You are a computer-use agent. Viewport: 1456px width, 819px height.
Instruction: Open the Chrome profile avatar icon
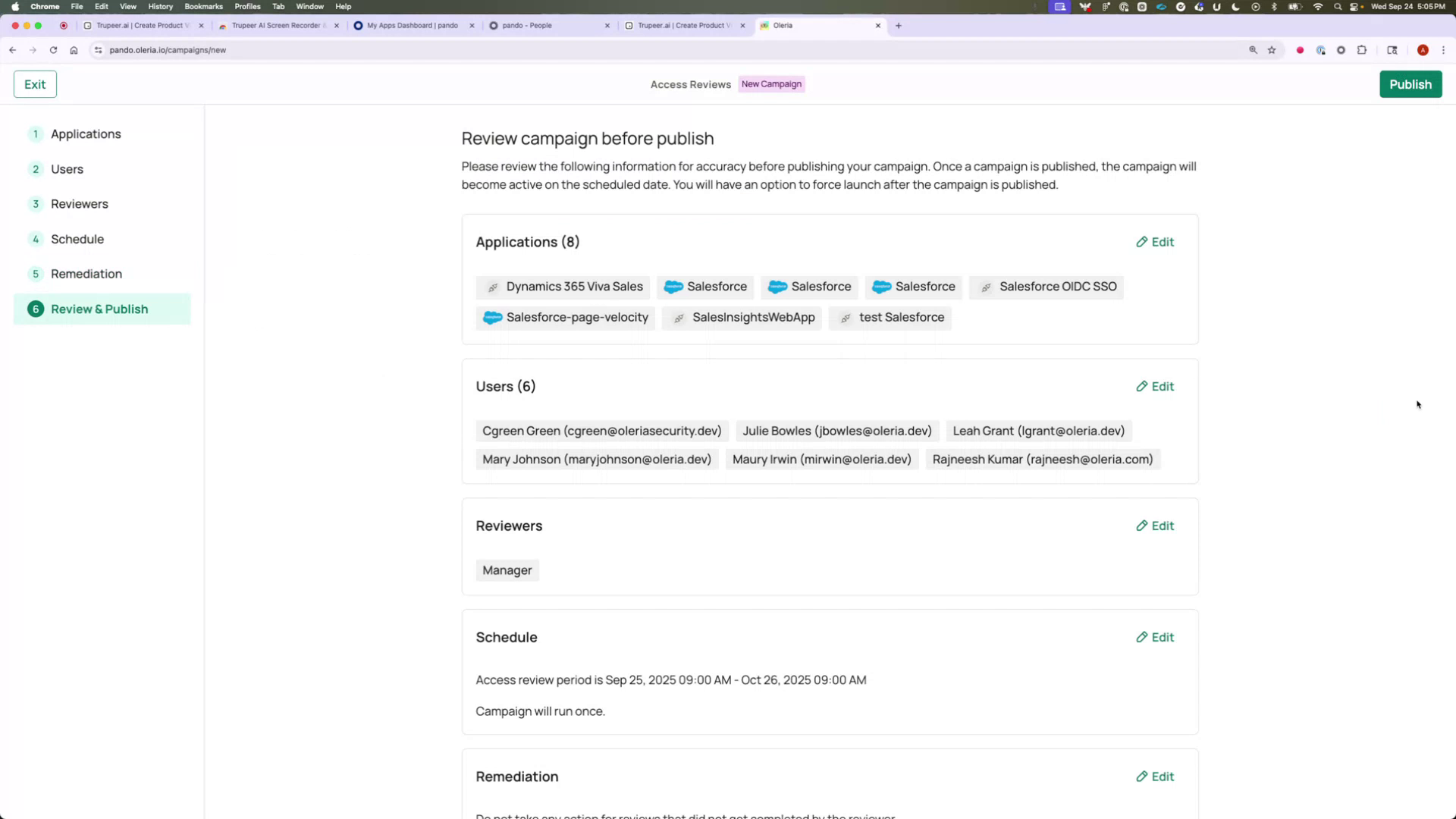click(1423, 50)
